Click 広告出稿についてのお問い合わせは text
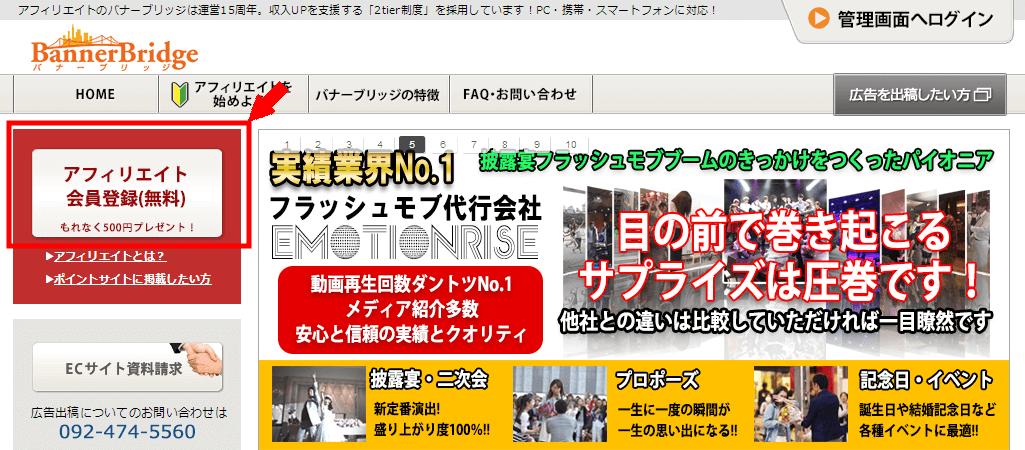This screenshot has width=1025, height=450. pyautogui.click(x=127, y=413)
